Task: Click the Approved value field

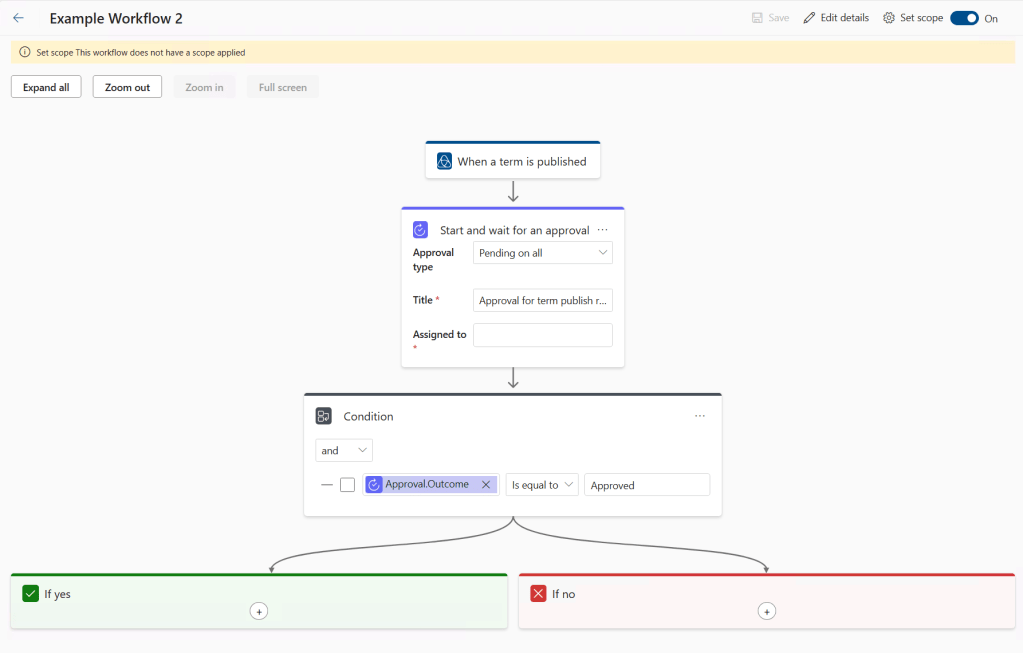Action: tap(646, 485)
